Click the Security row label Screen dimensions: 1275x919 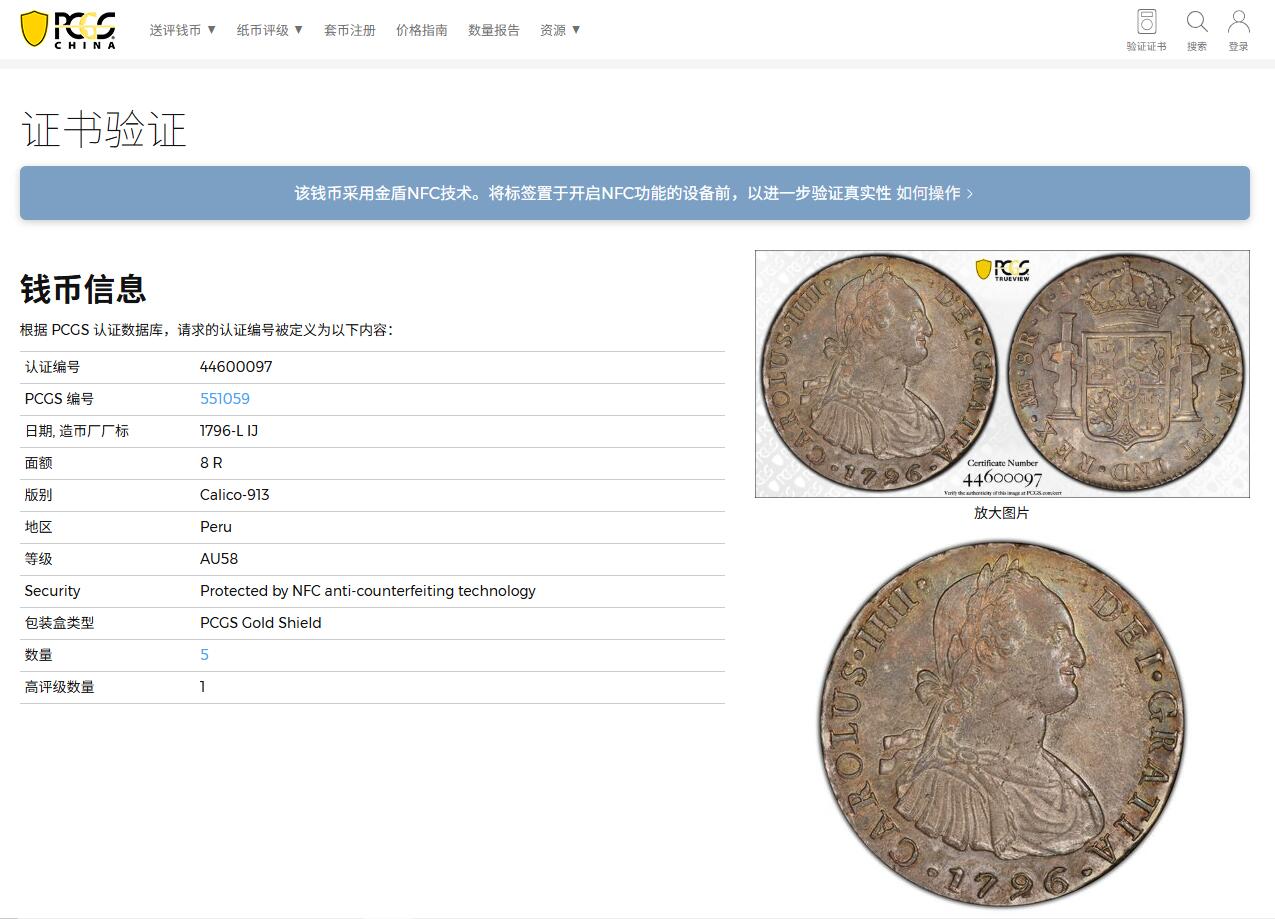pyautogui.click(x=52, y=591)
